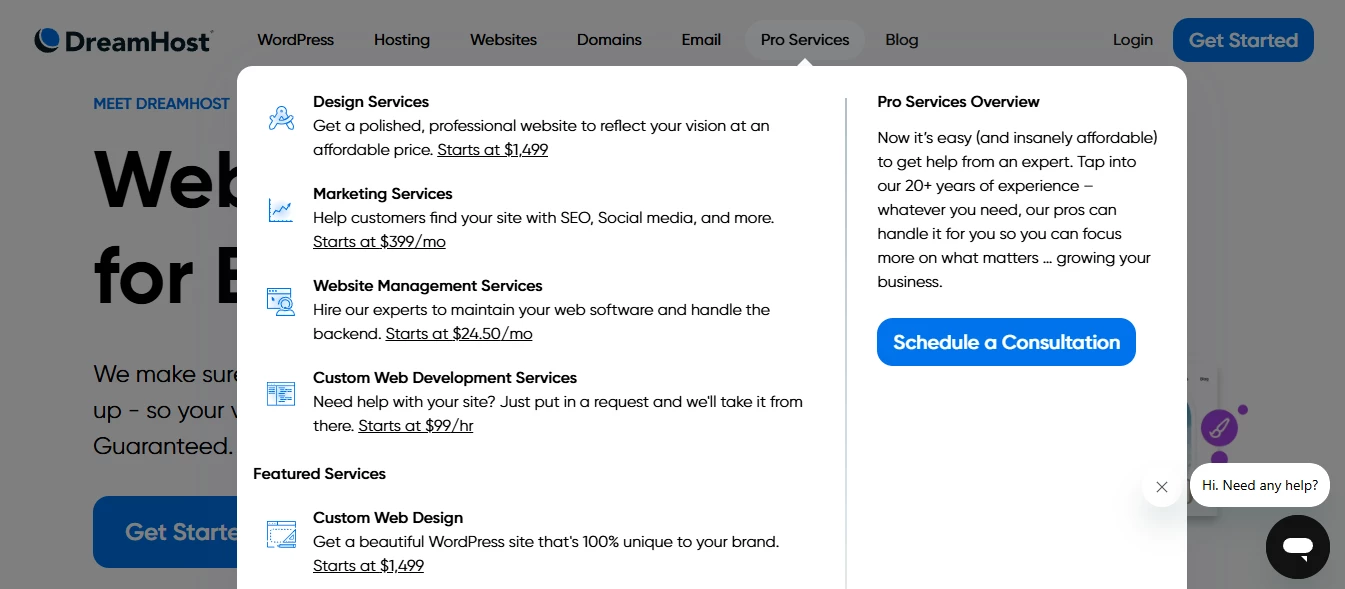Open the Domains menu
The width and height of the screenshot is (1345, 589).
609,40
